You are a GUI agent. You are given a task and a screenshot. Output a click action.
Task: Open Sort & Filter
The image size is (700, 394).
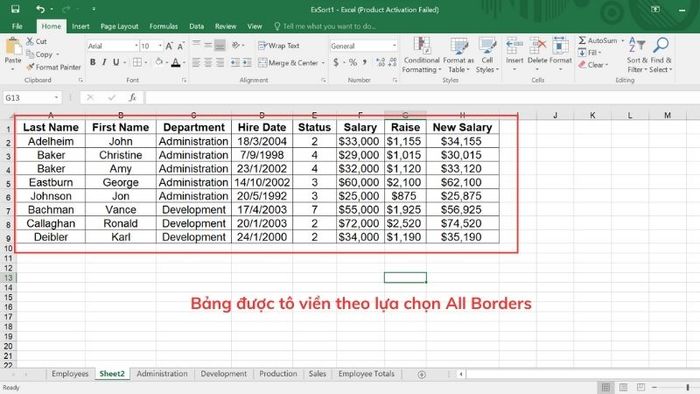point(637,55)
